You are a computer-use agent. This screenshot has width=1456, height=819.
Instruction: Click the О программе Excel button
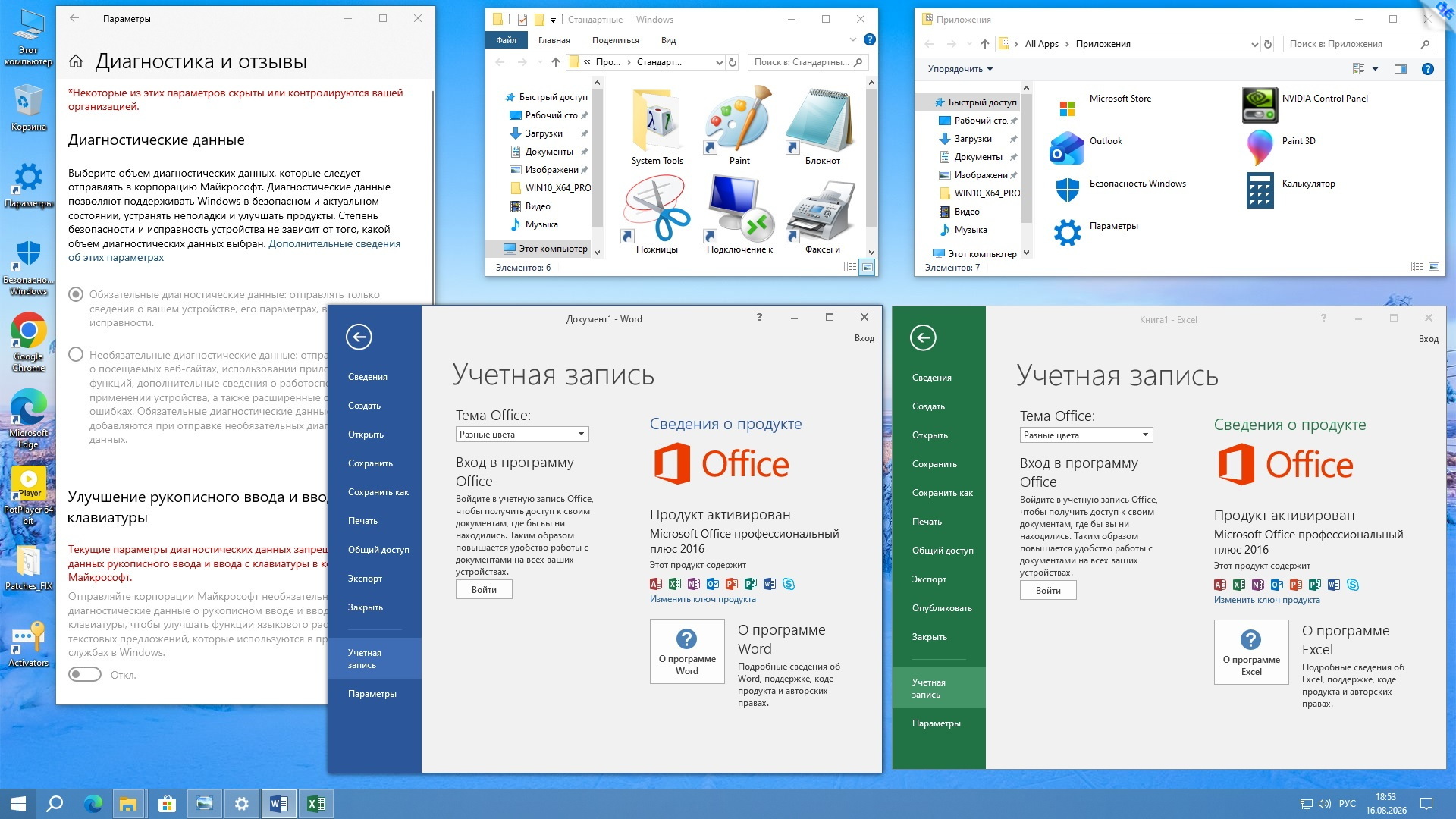click(1251, 652)
